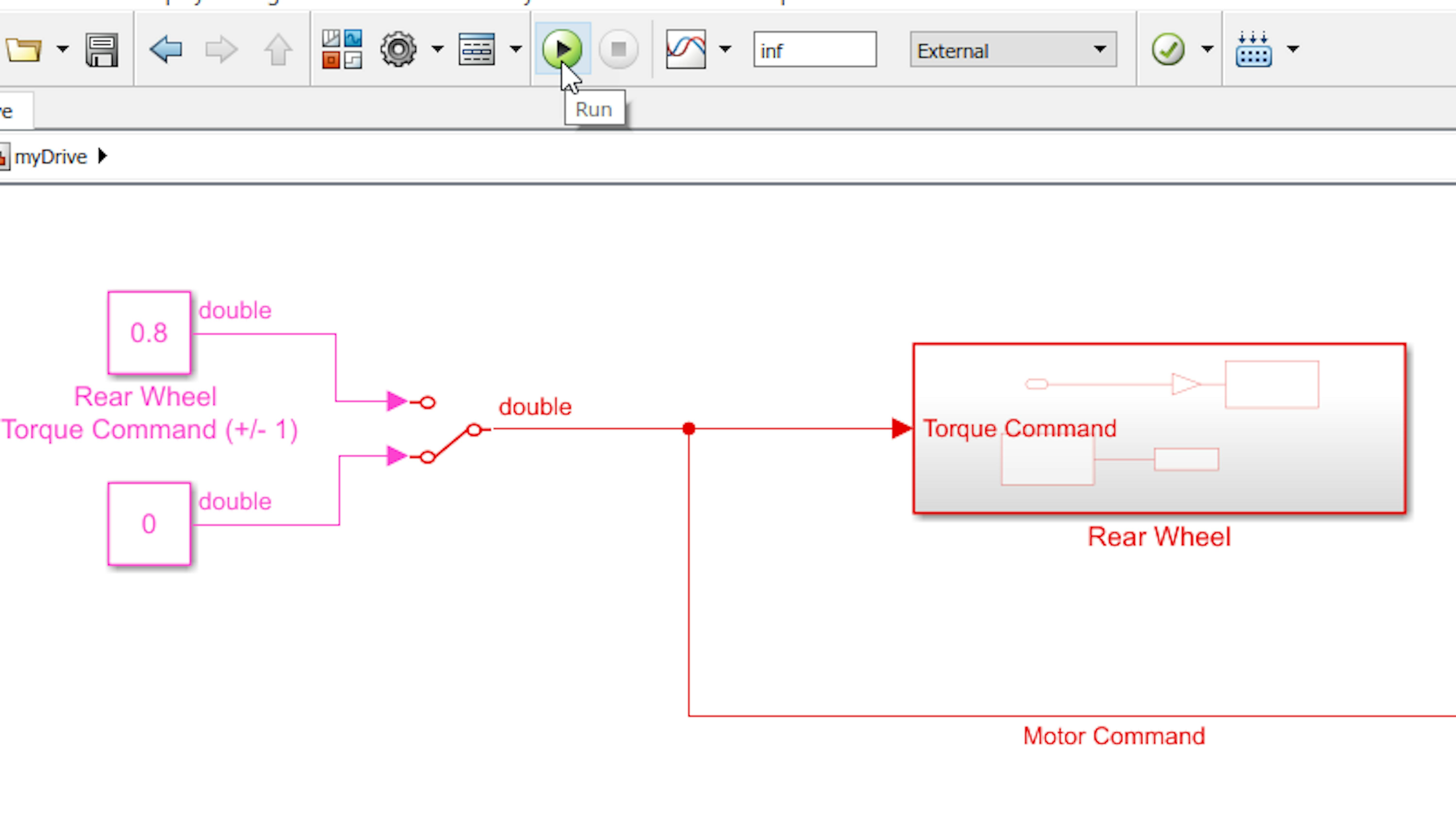The width and height of the screenshot is (1456, 819).
Task: Open the Simulation Data Inspector icon
Action: (686, 50)
